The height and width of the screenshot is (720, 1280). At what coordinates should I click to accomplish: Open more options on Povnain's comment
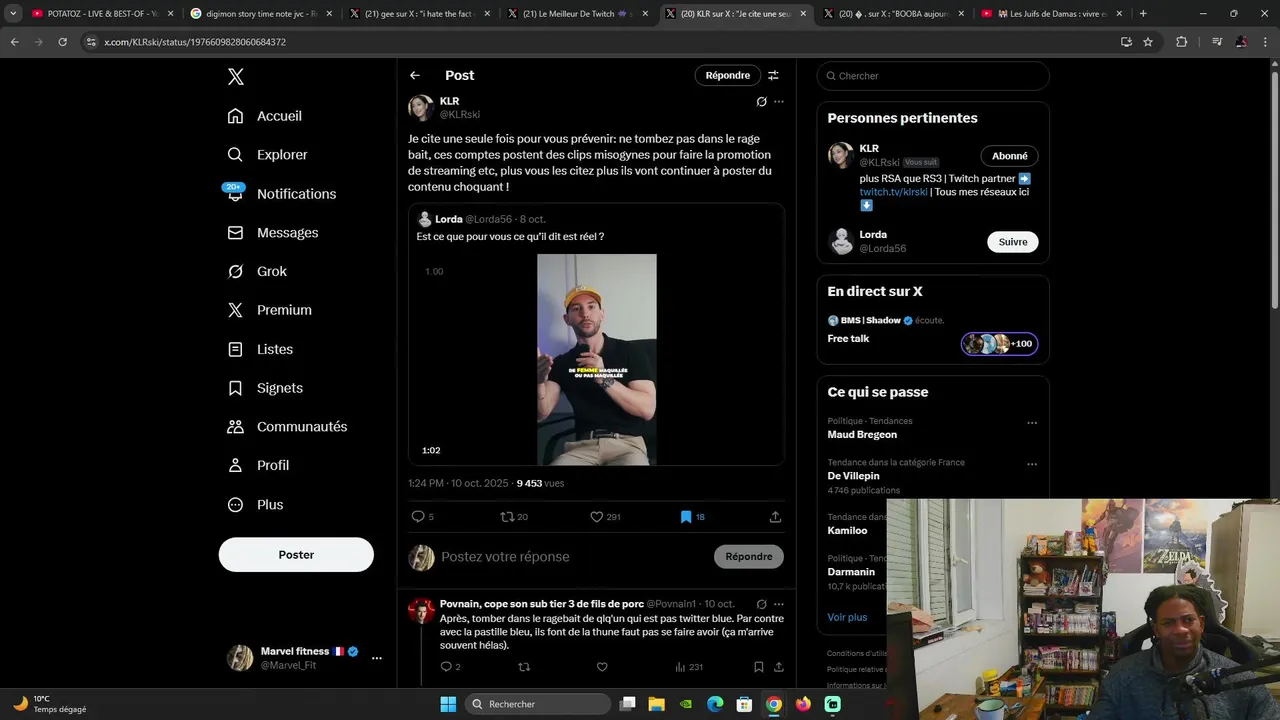pyautogui.click(x=779, y=604)
